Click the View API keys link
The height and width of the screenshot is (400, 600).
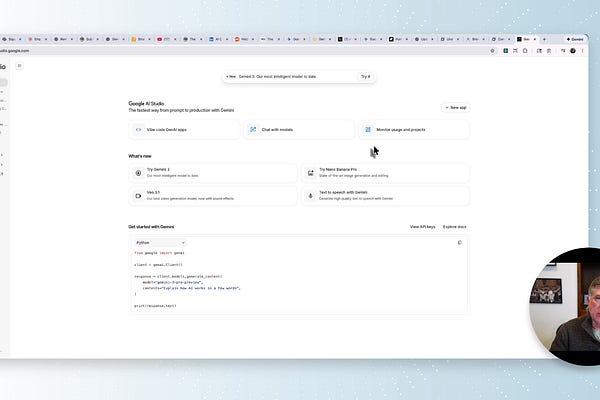coord(422,227)
